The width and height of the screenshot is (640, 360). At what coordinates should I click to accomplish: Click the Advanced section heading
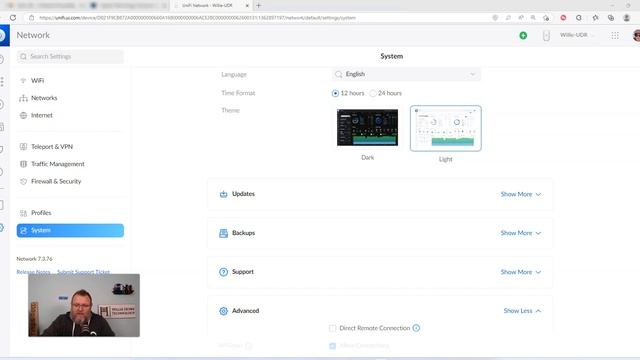pyautogui.click(x=245, y=311)
